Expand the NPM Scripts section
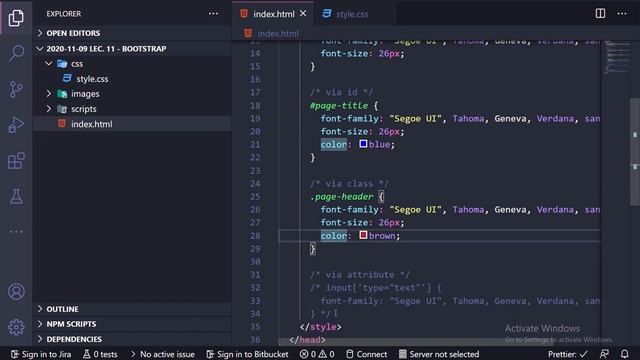 coord(132,324)
